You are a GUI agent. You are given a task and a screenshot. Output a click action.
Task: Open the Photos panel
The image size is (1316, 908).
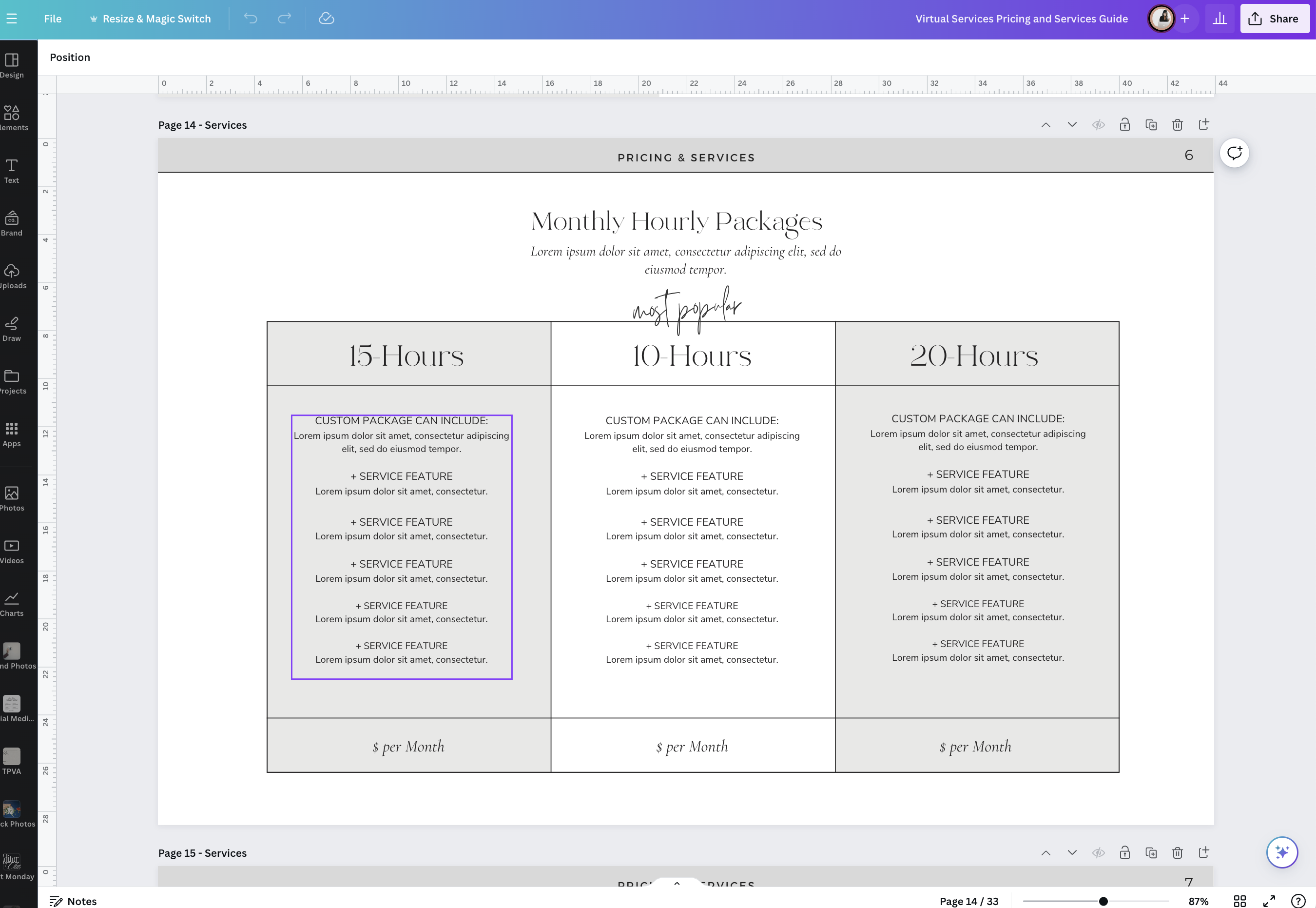click(12, 498)
